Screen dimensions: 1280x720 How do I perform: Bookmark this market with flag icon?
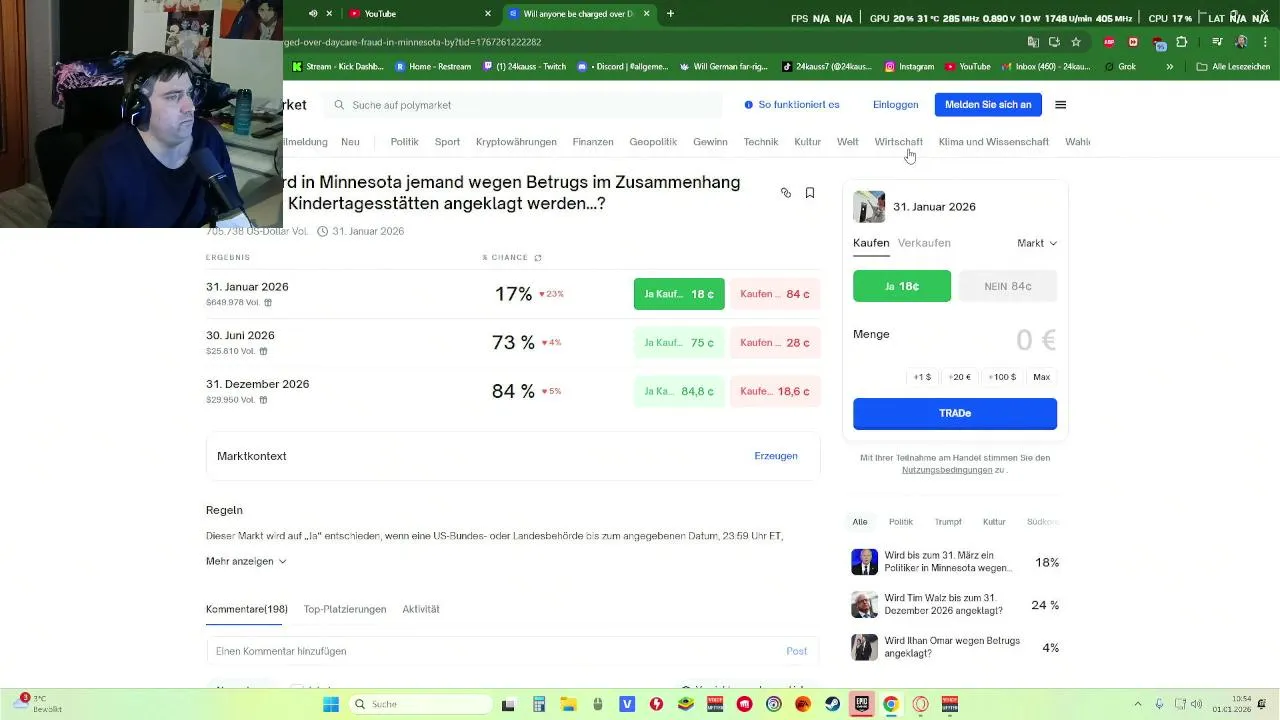[x=810, y=193]
